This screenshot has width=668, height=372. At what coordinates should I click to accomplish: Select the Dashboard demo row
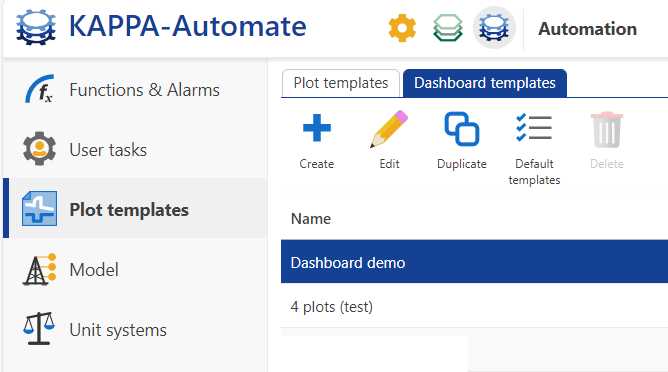pyautogui.click(x=475, y=262)
